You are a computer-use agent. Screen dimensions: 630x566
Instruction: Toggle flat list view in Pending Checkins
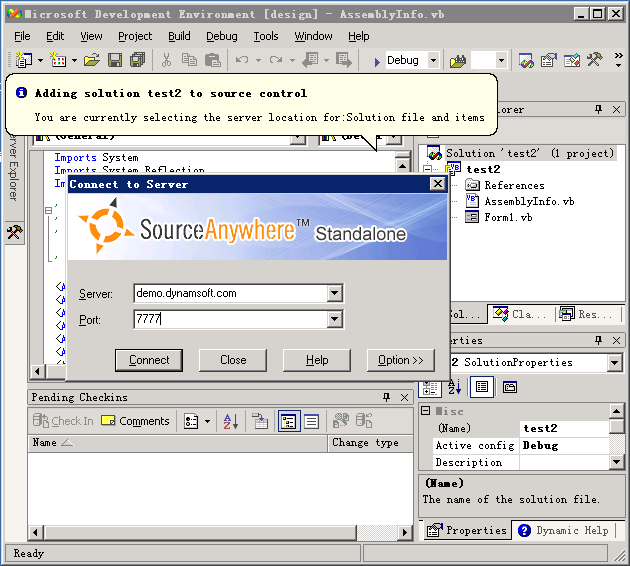pyautogui.click(x=311, y=421)
